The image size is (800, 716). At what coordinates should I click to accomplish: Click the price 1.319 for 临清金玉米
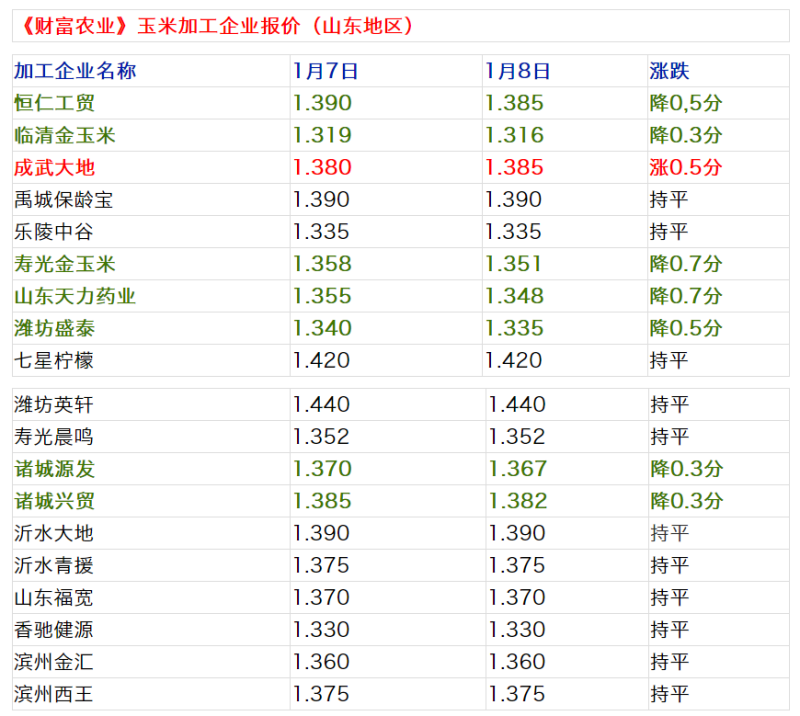(x=322, y=135)
